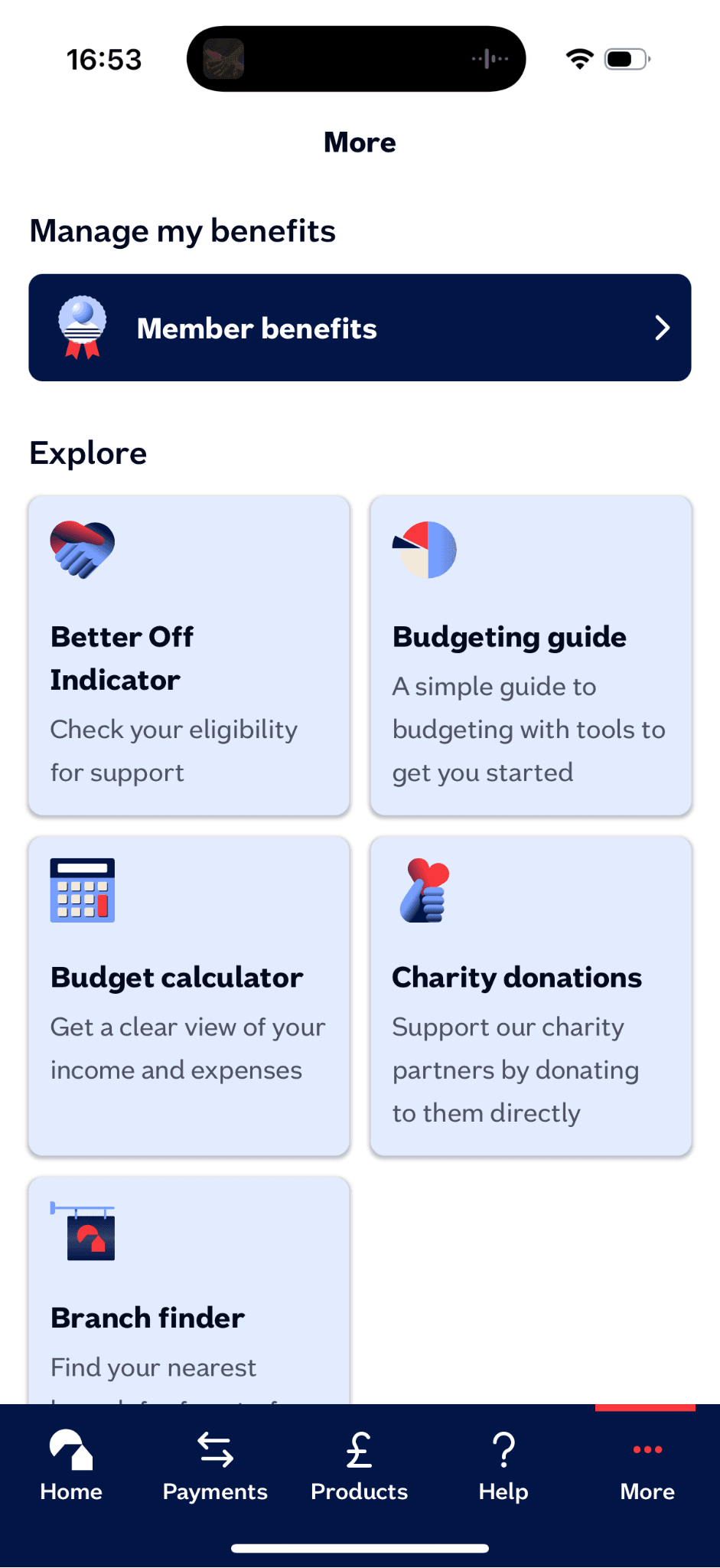Expand Member benefits using the chevron arrow
Image resolution: width=720 pixels, height=1568 pixels.
click(x=663, y=328)
